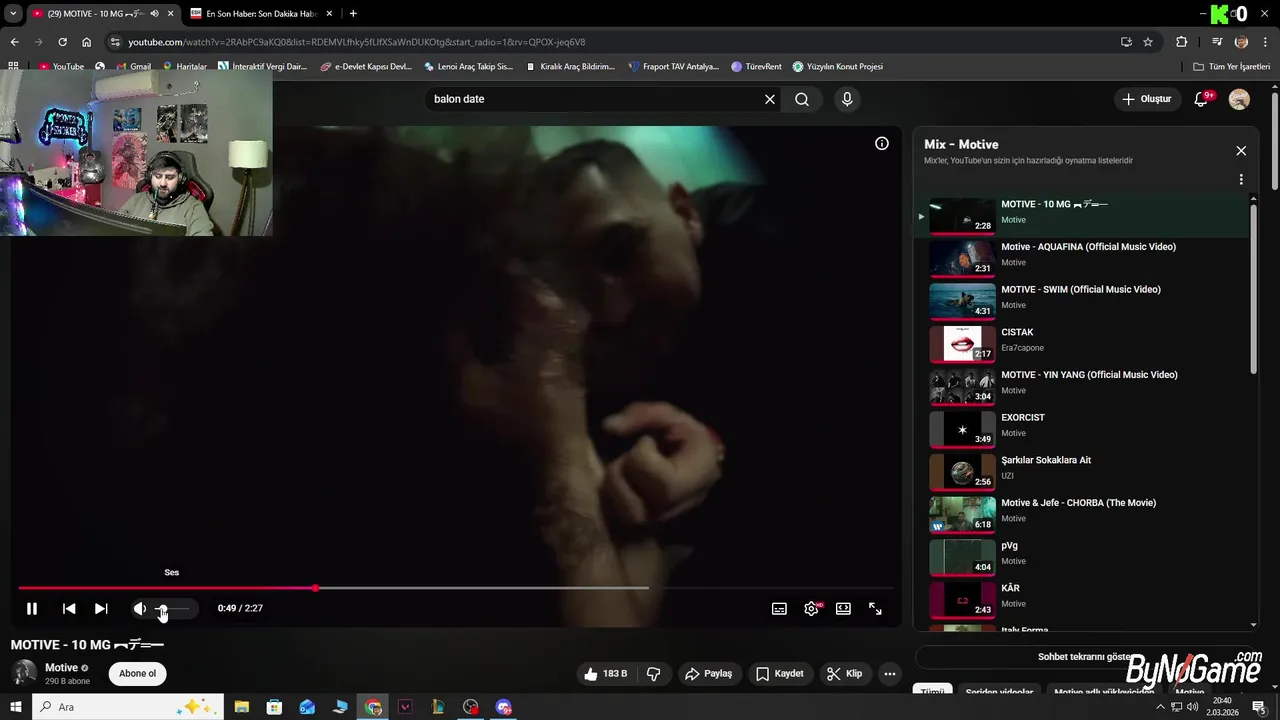Open the YouTube bookmark
Viewport: 1280px width, 720px height.
pos(61,67)
